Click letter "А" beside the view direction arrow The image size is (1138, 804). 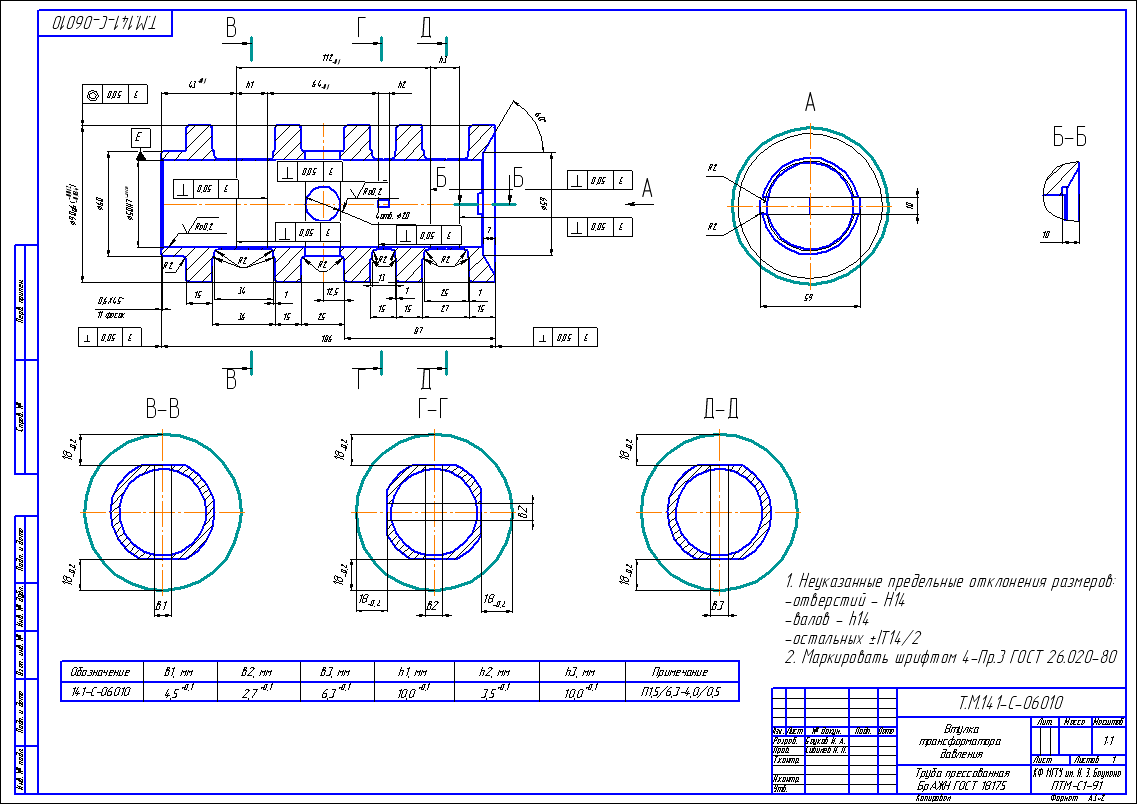(647, 189)
